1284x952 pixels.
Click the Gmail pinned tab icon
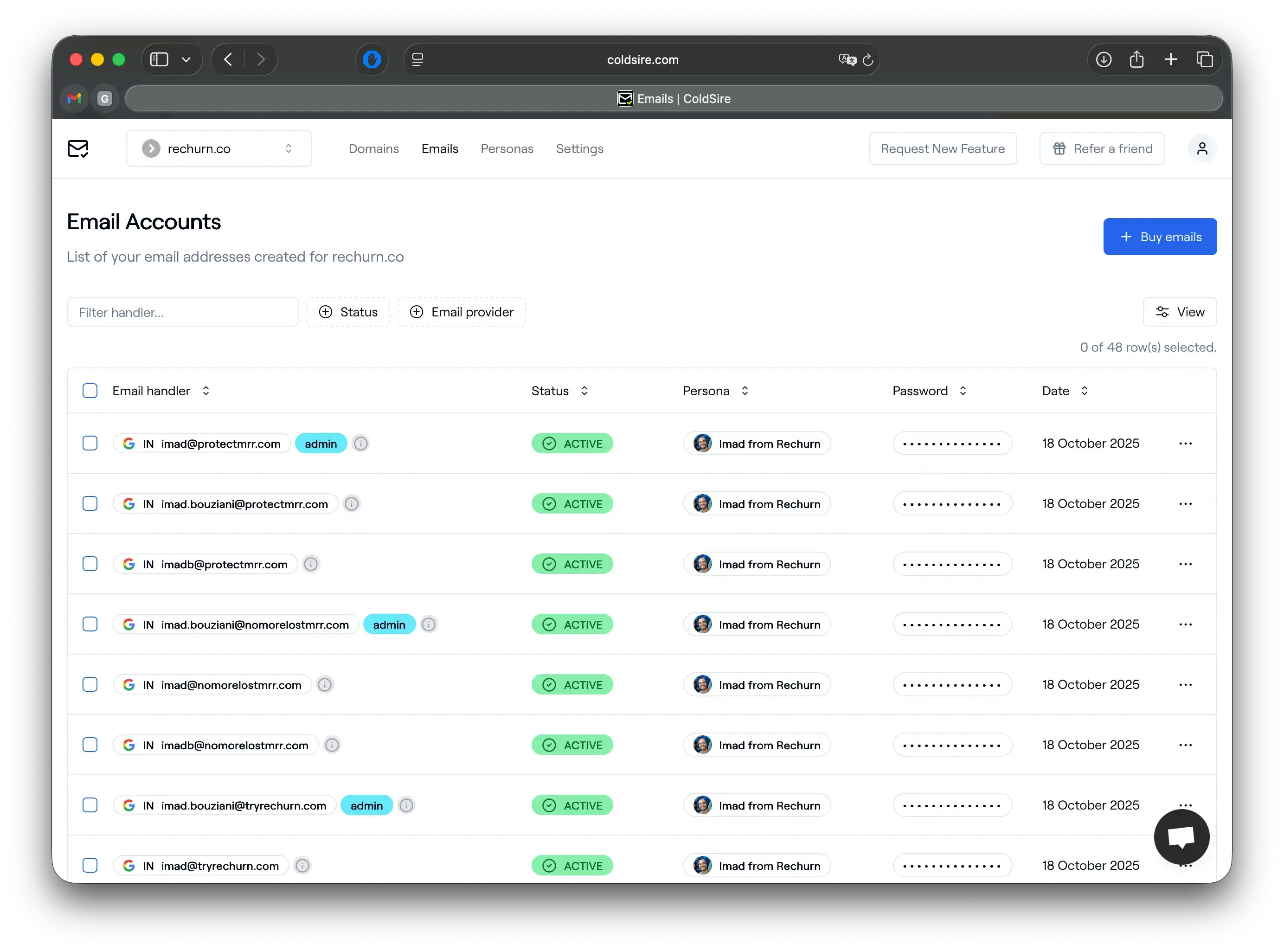(x=74, y=98)
